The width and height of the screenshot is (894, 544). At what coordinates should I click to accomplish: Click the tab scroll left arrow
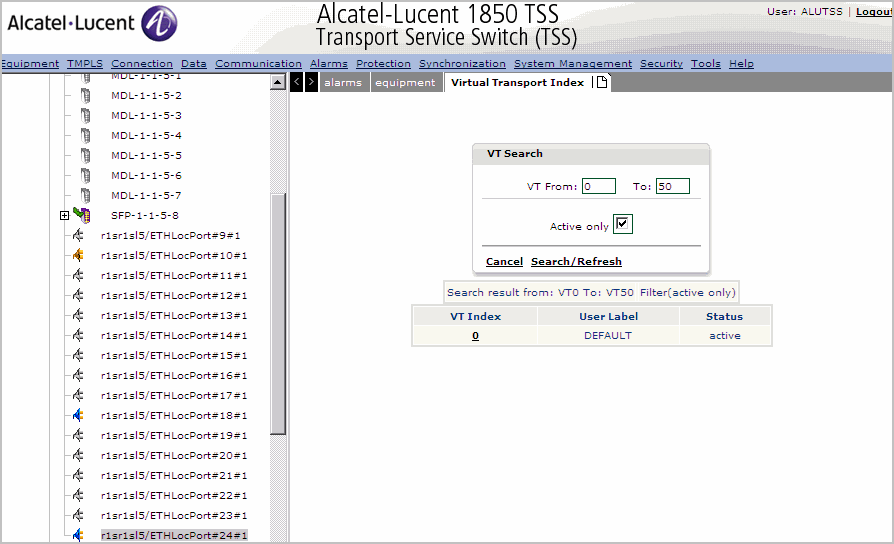296,82
